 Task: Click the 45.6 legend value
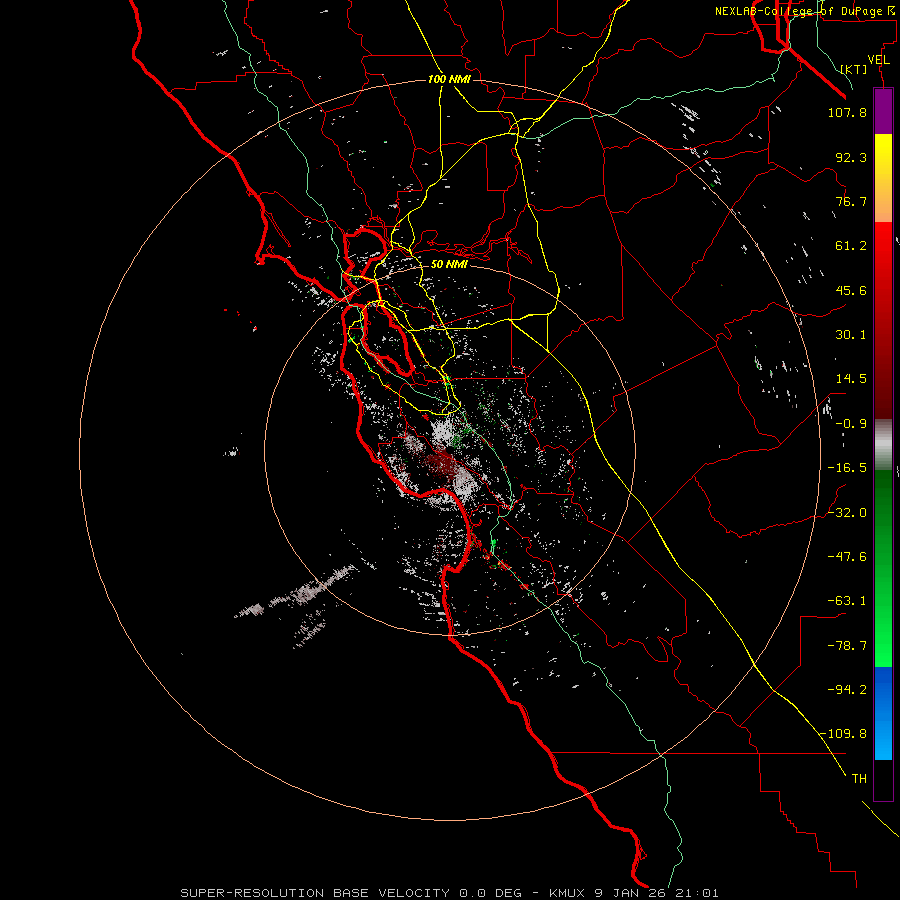point(851,290)
